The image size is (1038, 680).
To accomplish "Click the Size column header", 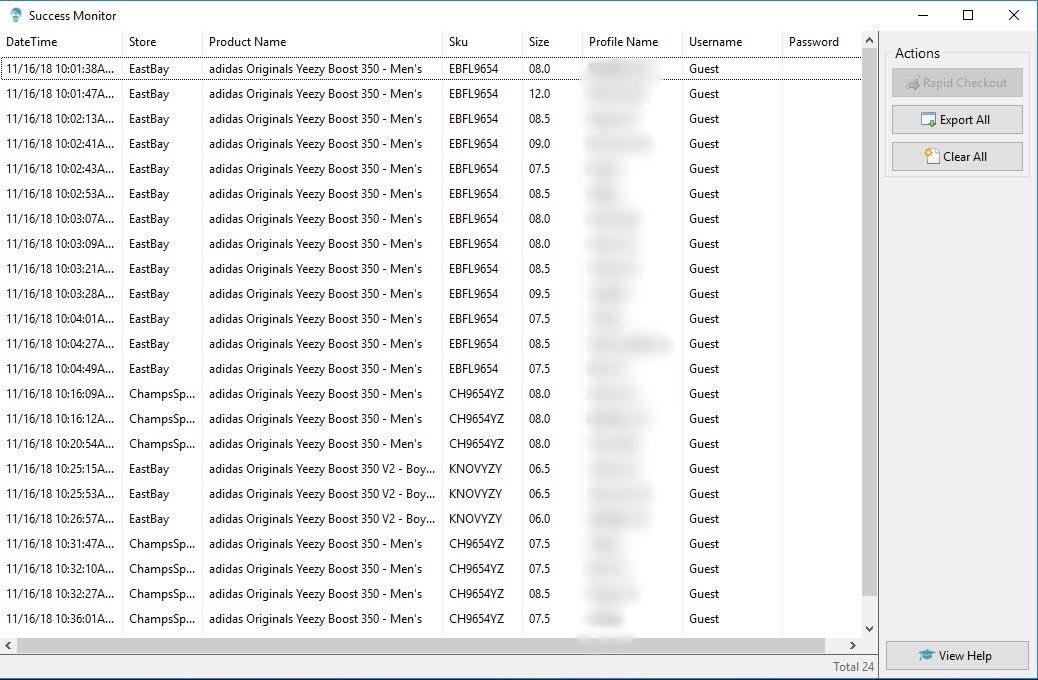I will pyautogui.click(x=552, y=42).
